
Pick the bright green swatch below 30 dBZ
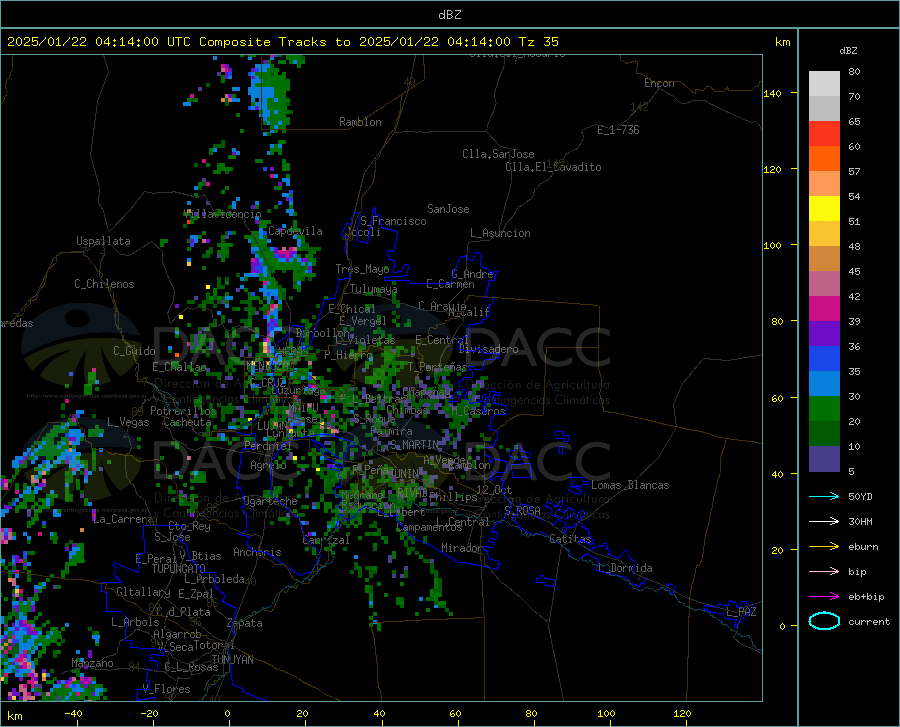click(x=824, y=409)
